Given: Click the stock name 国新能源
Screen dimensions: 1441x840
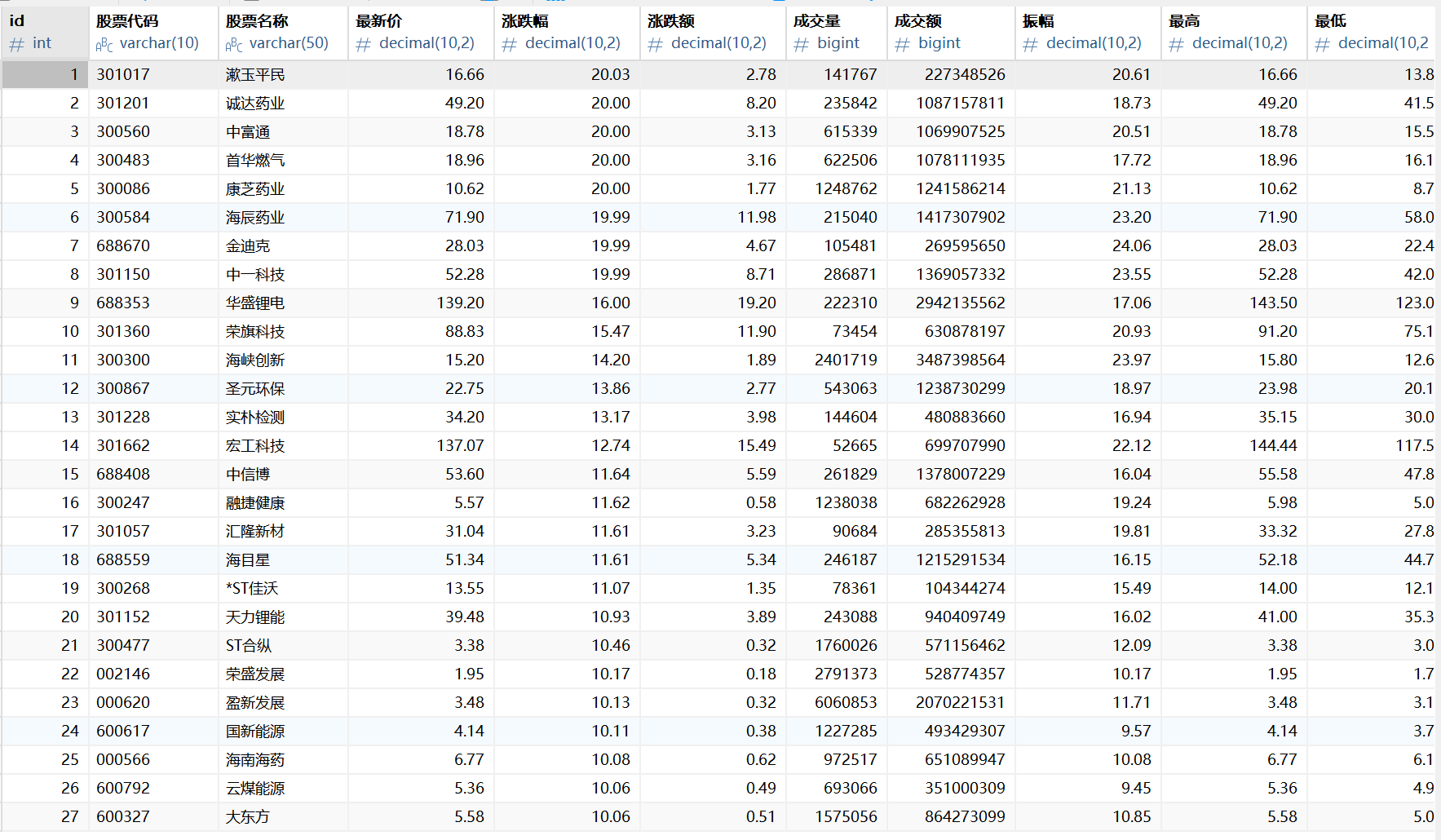Looking at the screenshot, I should (255, 732).
